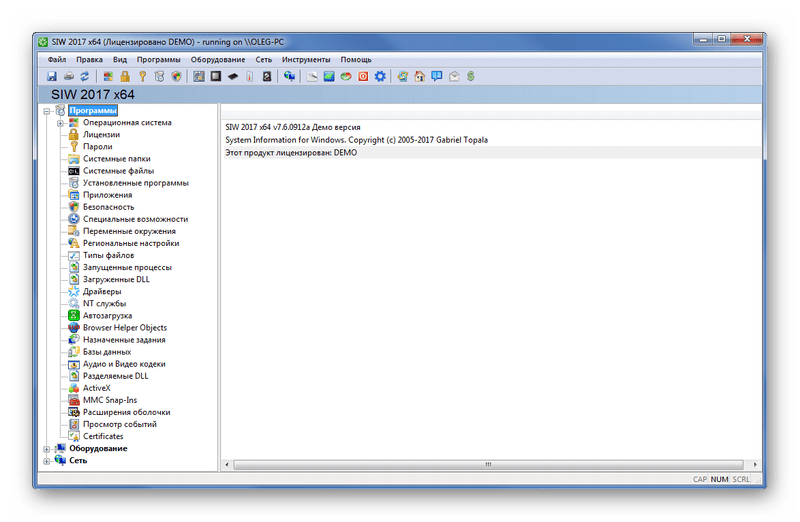Click the memory module toolbar icon
The image size is (800, 522).
[x=233, y=77]
